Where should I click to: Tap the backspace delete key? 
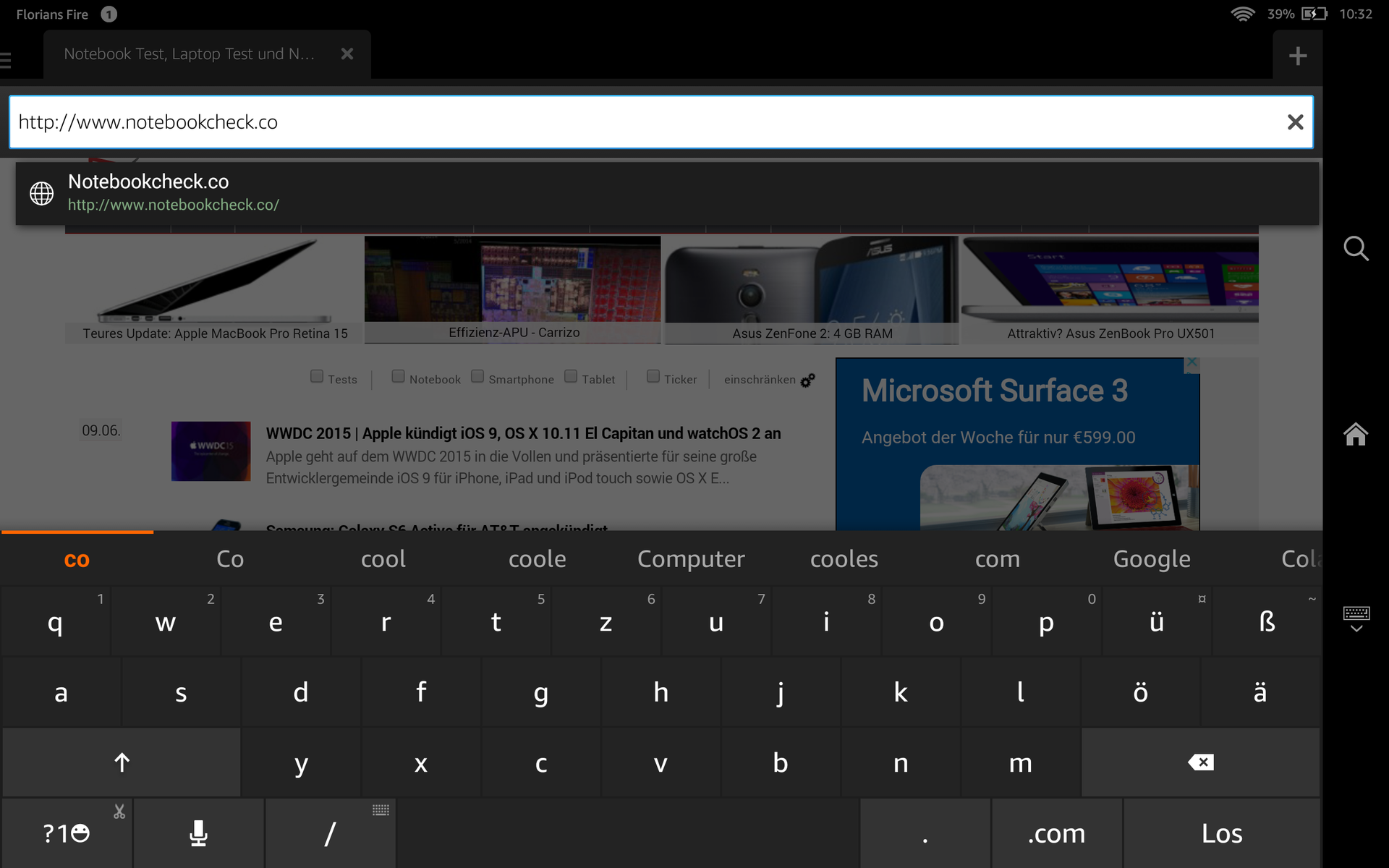1201,762
